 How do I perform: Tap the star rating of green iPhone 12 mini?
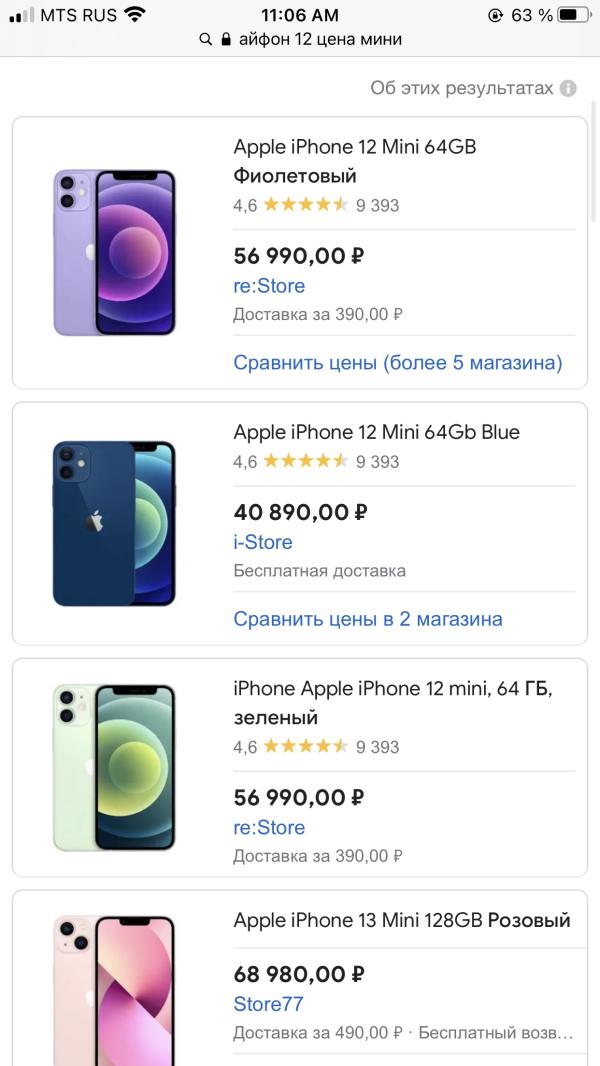[x=306, y=746]
